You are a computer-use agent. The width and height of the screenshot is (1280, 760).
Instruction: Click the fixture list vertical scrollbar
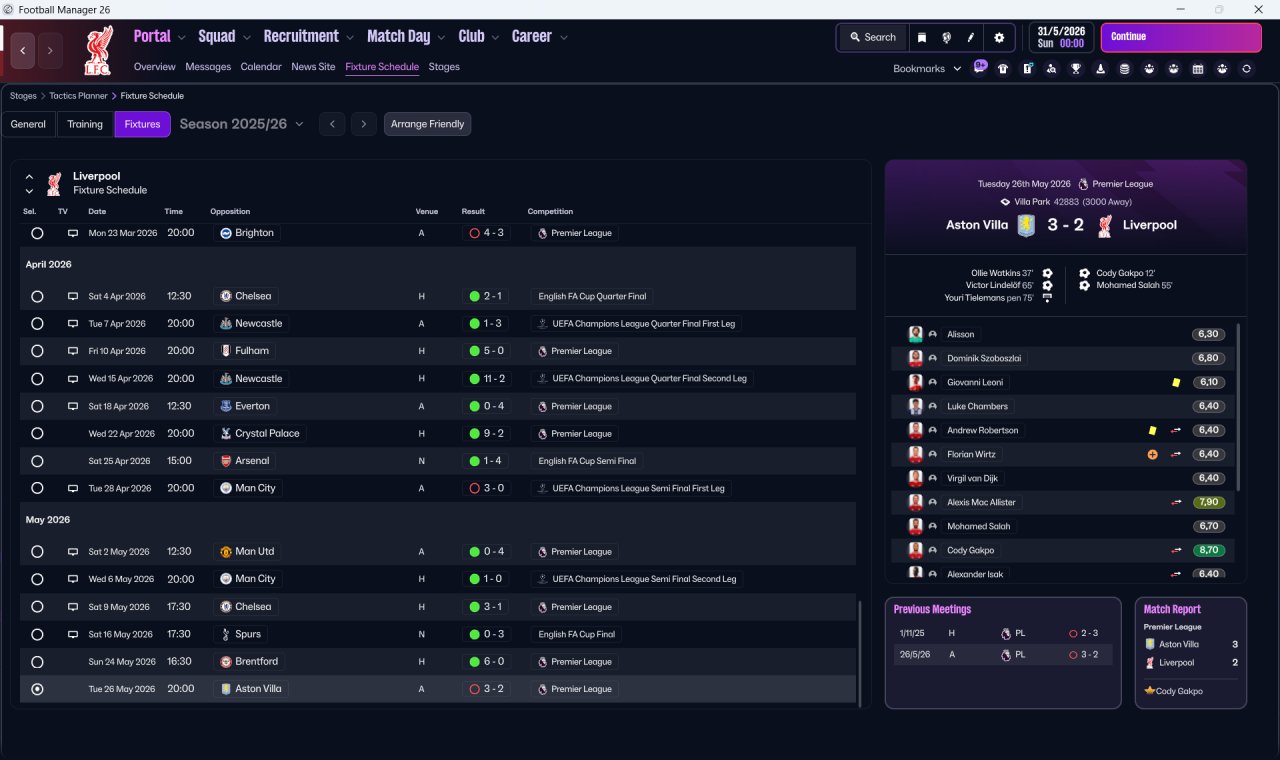[x=860, y=653]
